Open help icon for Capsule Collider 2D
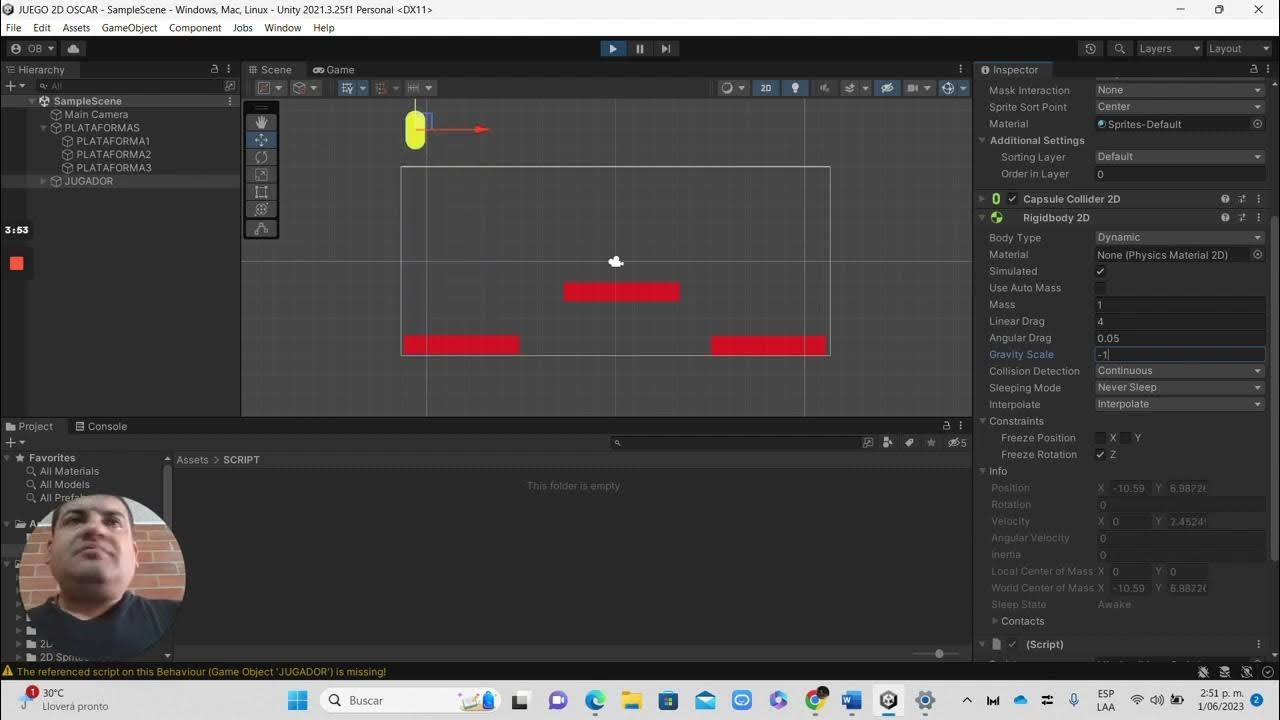Viewport: 1280px width, 720px height. pos(1225,199)
